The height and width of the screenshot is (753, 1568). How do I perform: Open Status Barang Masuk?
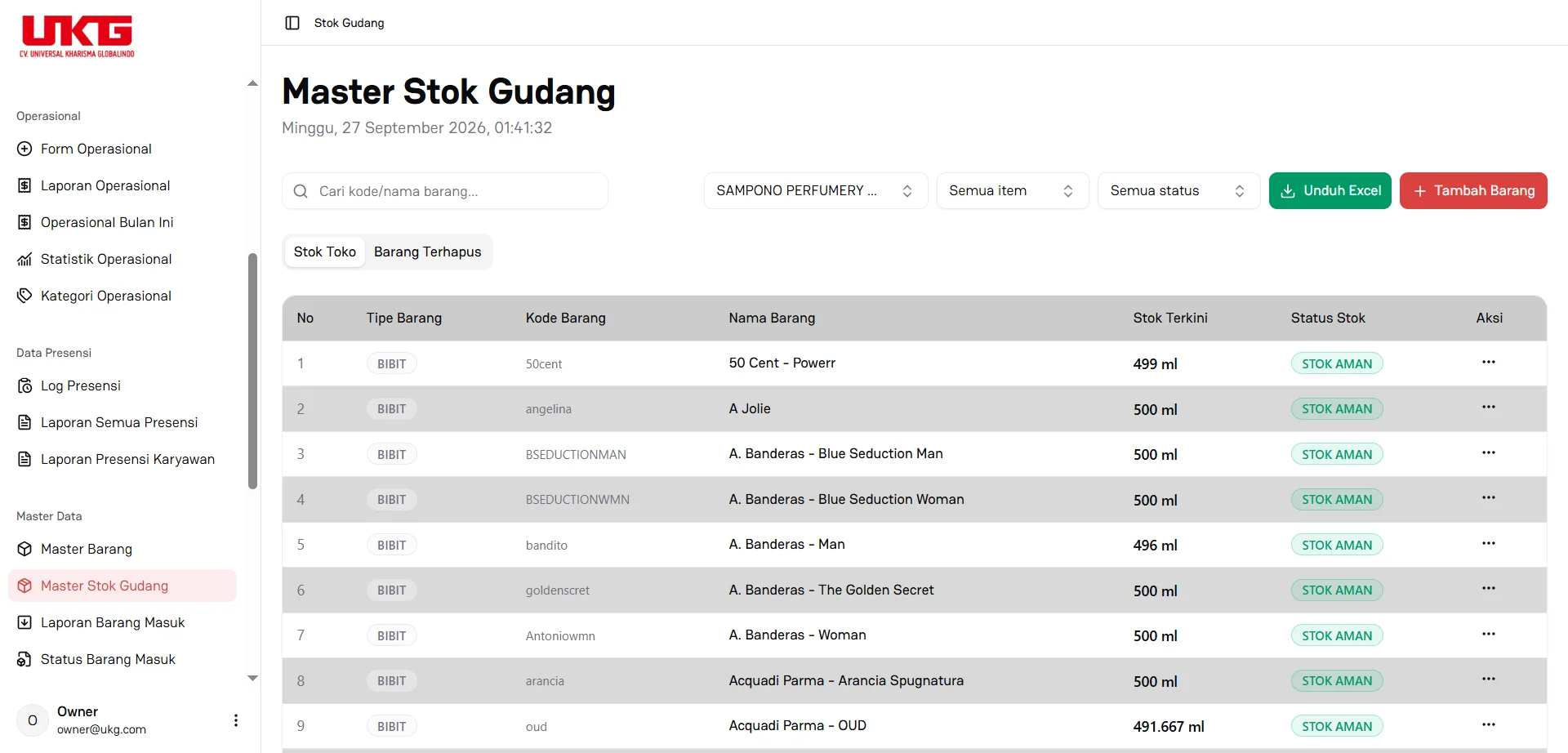coord(122,659)
